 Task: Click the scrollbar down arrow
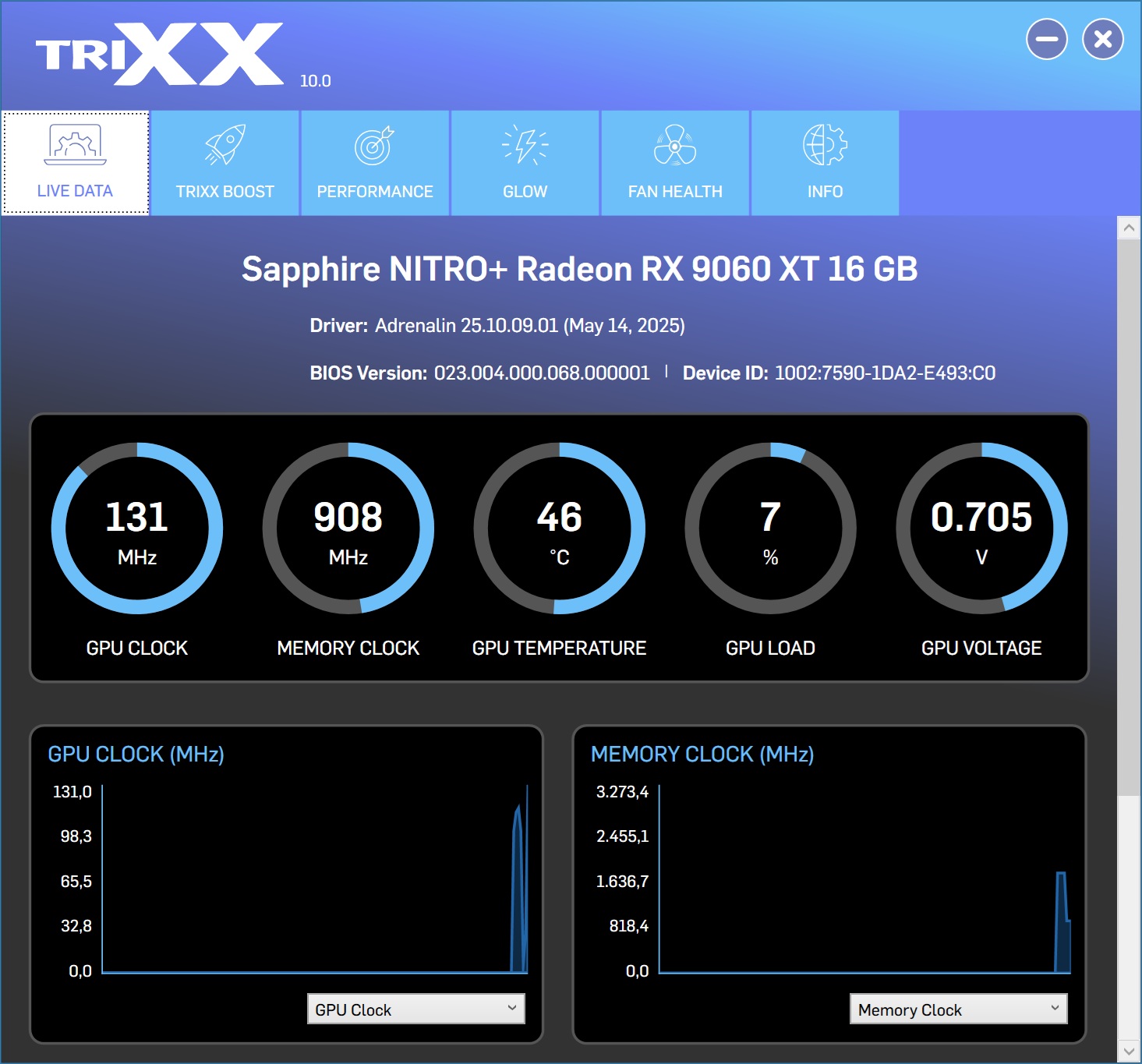1129,1051
